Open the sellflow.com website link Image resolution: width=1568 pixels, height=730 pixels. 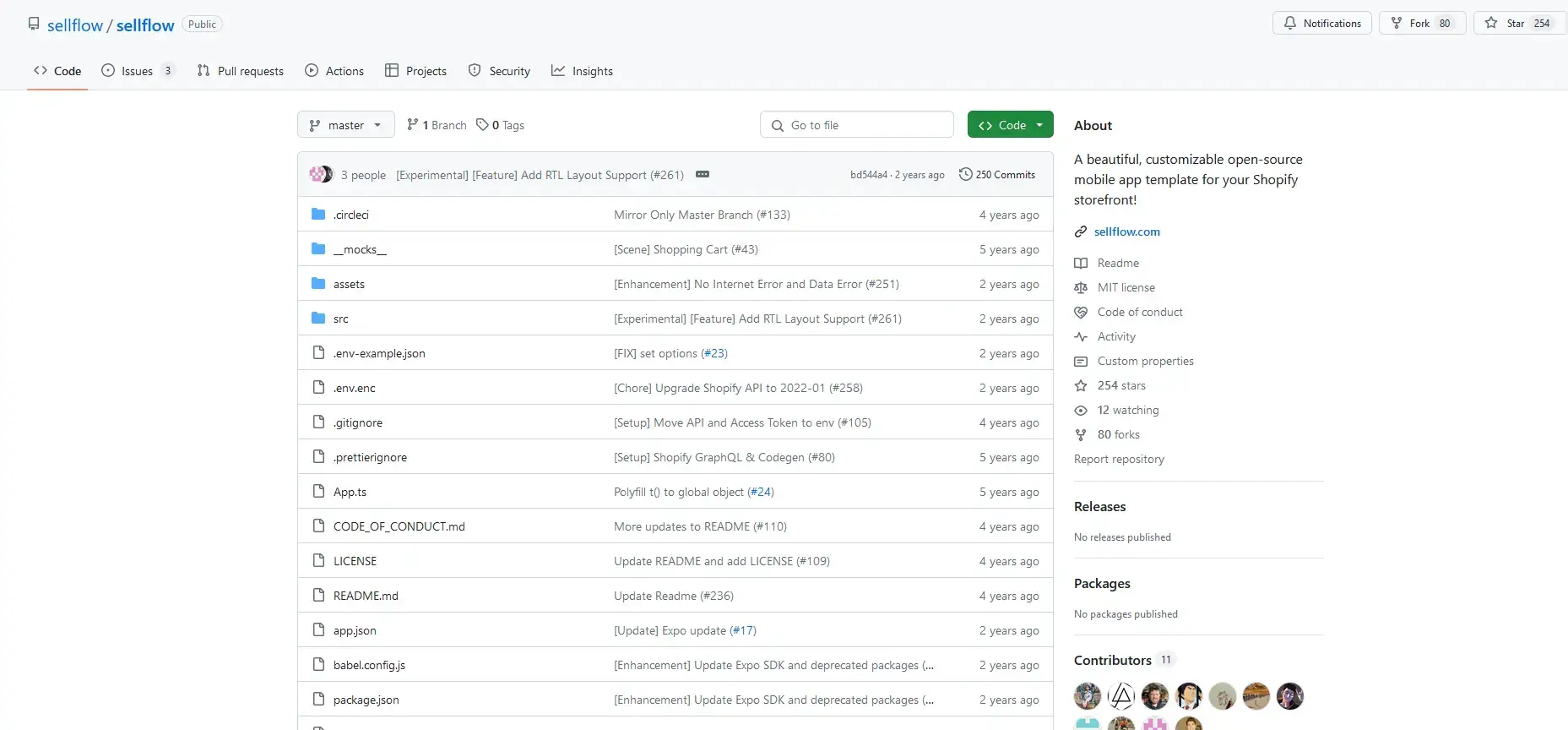pyautogui.click(x=1127, y=232)
